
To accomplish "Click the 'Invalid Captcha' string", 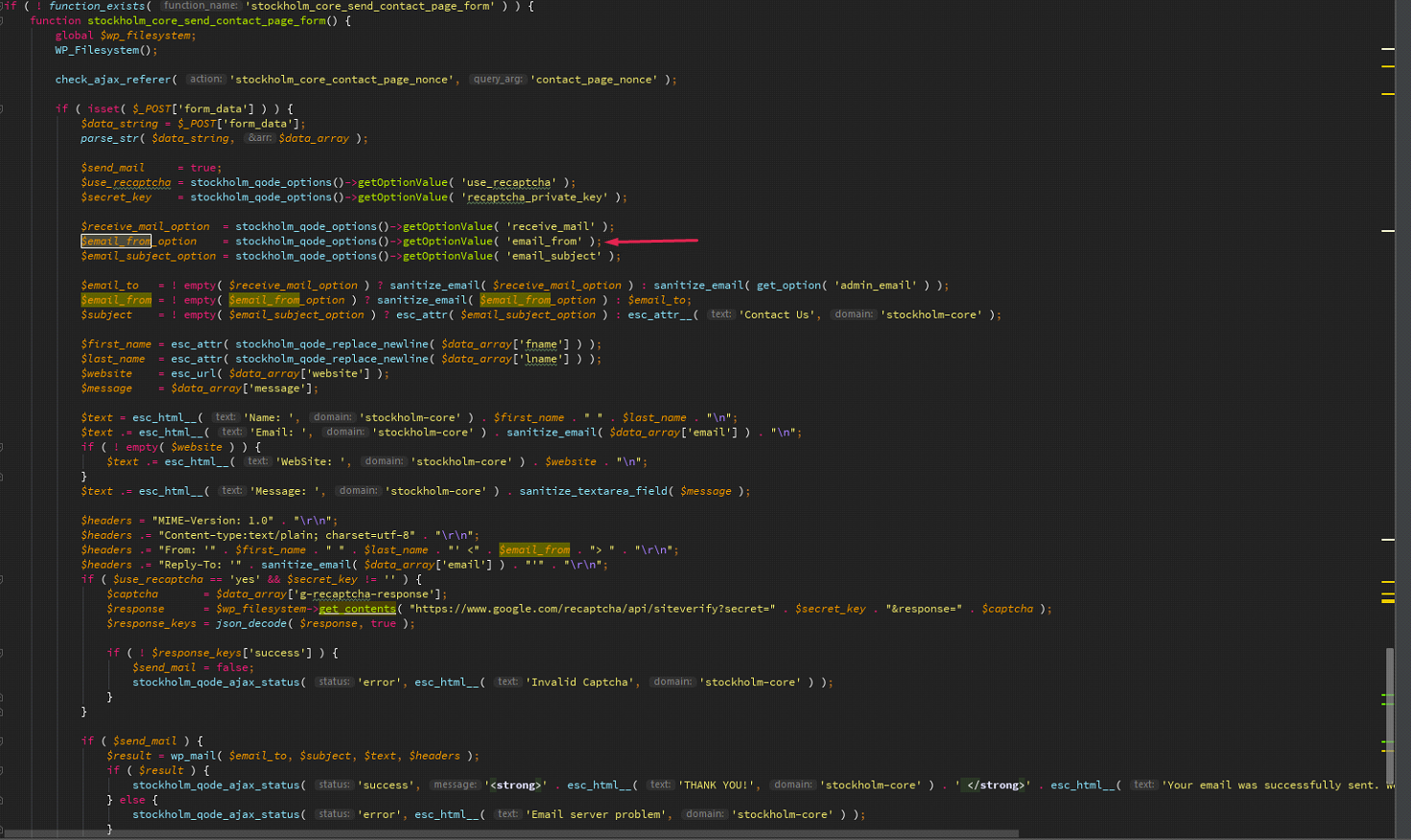I will click(582, 683).
